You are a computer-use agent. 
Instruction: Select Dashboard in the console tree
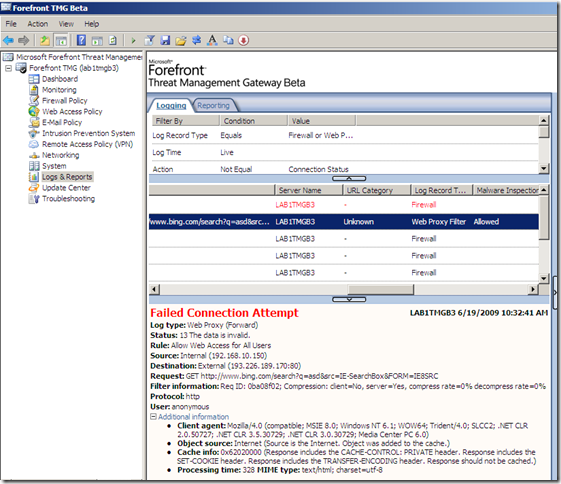tap(60, 79)
